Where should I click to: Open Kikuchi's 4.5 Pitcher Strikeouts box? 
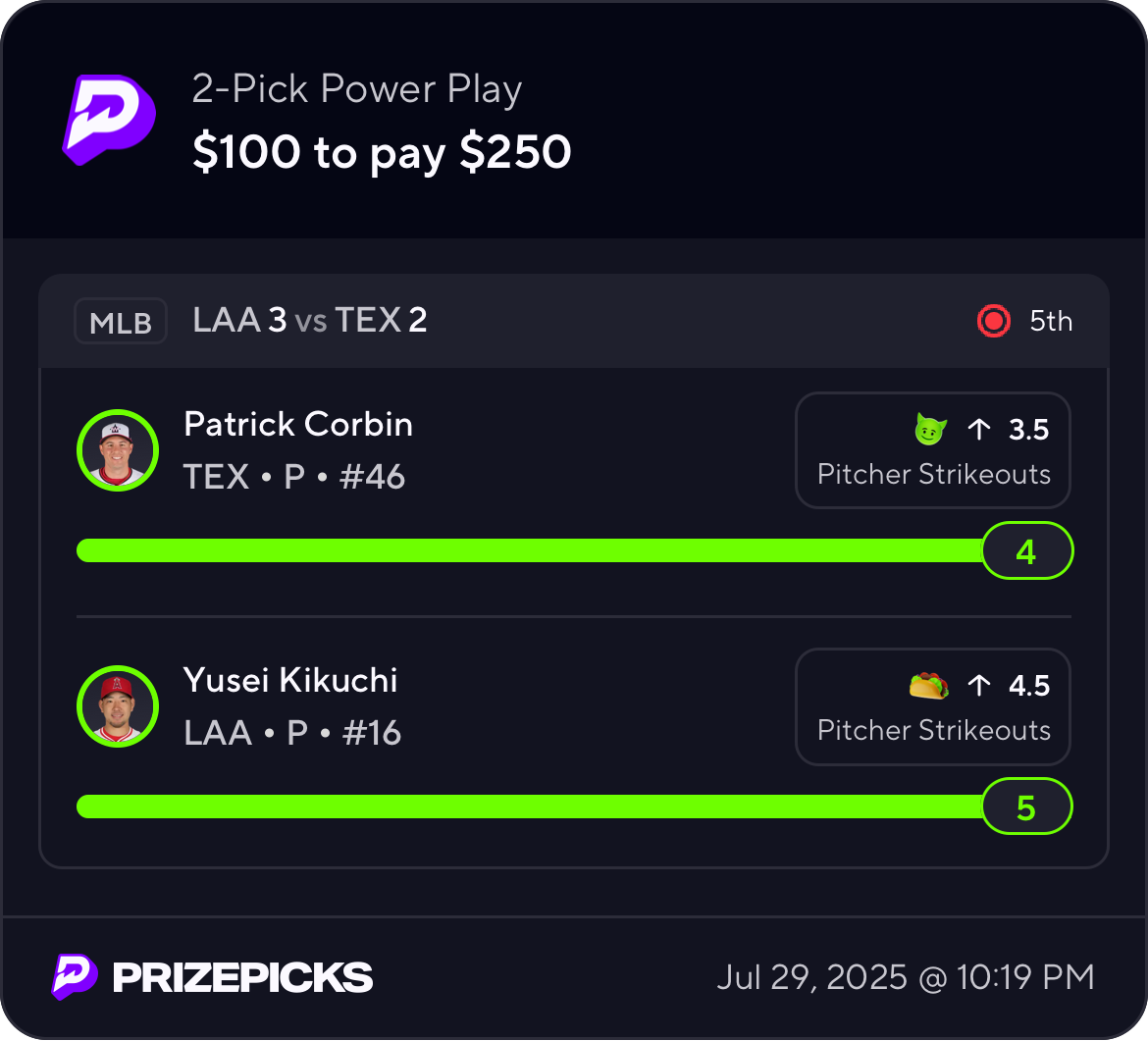coord(933,706)
